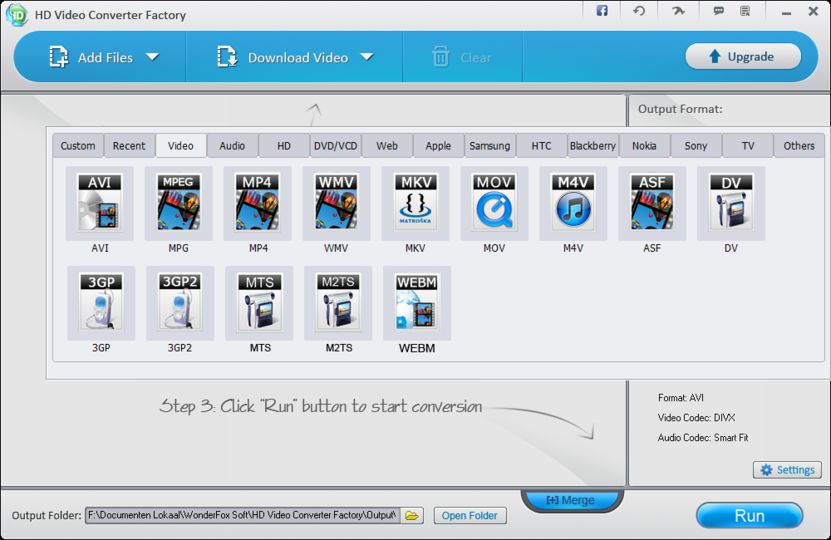The width and height of the screenshot is (831, 540).
Task: Switch to the Audio tab
Action: [x=232, y=146]
